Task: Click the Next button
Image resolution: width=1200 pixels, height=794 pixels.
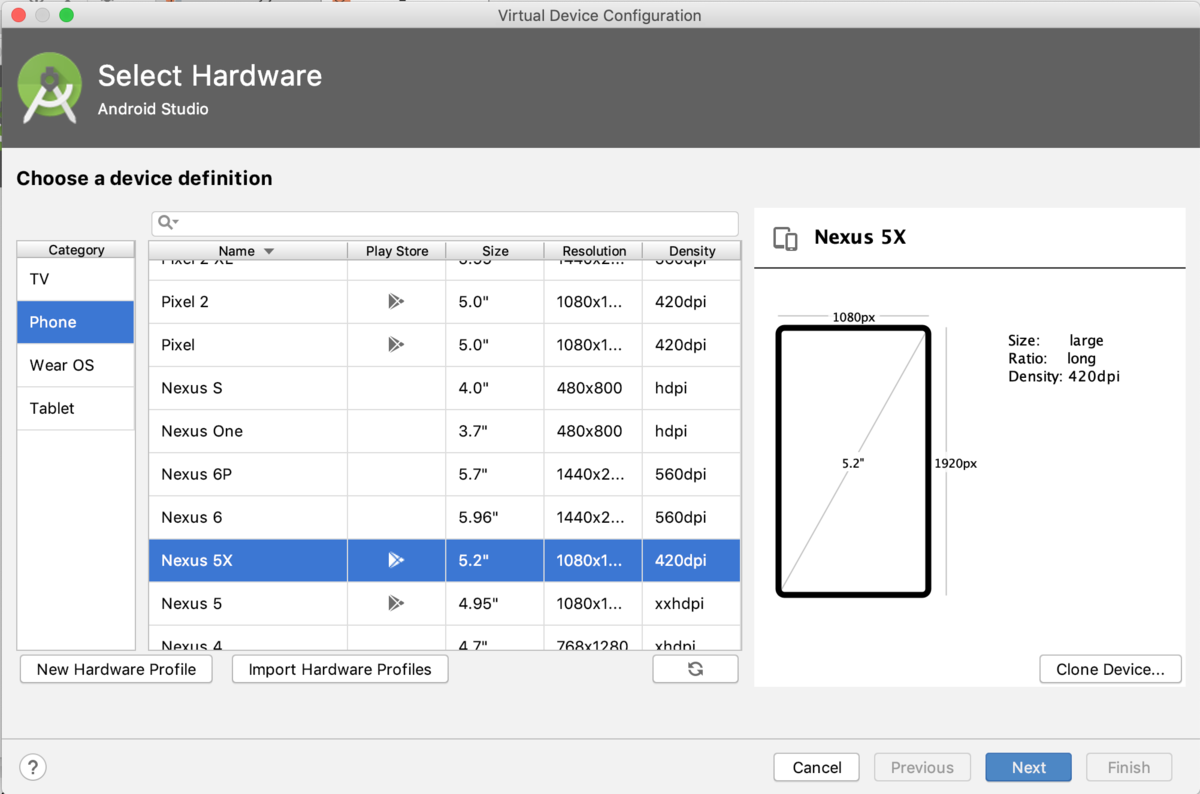Action: [x=1028, y=767]
